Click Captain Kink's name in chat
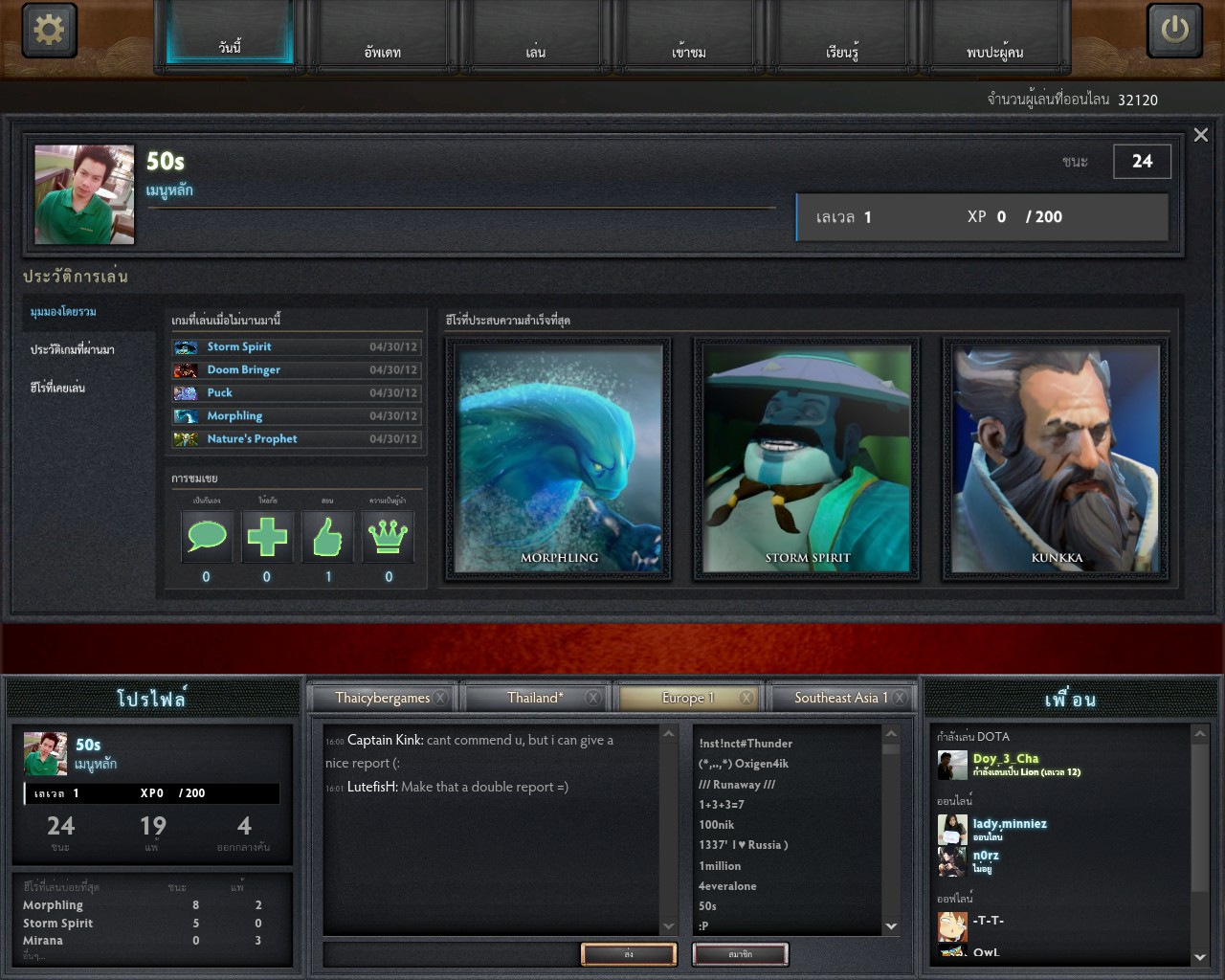Viewport: 1225px width, 980px height. [385, 740]
